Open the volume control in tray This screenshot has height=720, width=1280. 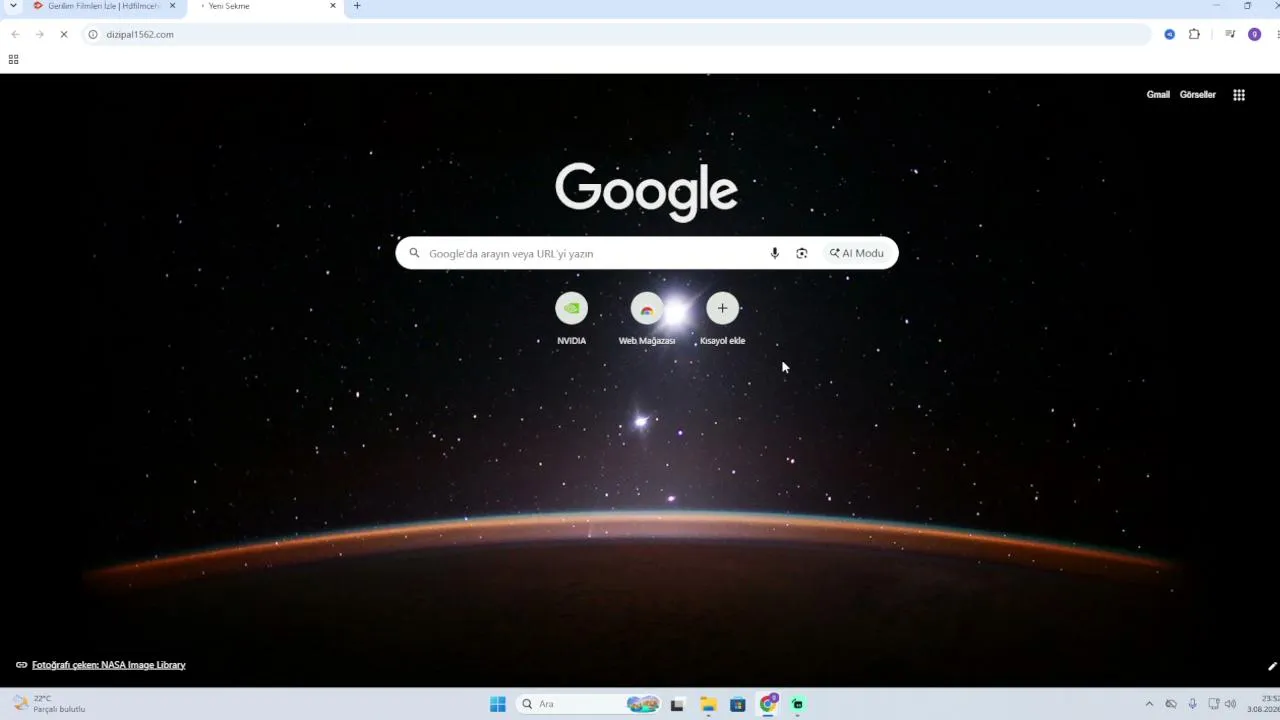click(1230, 704)
